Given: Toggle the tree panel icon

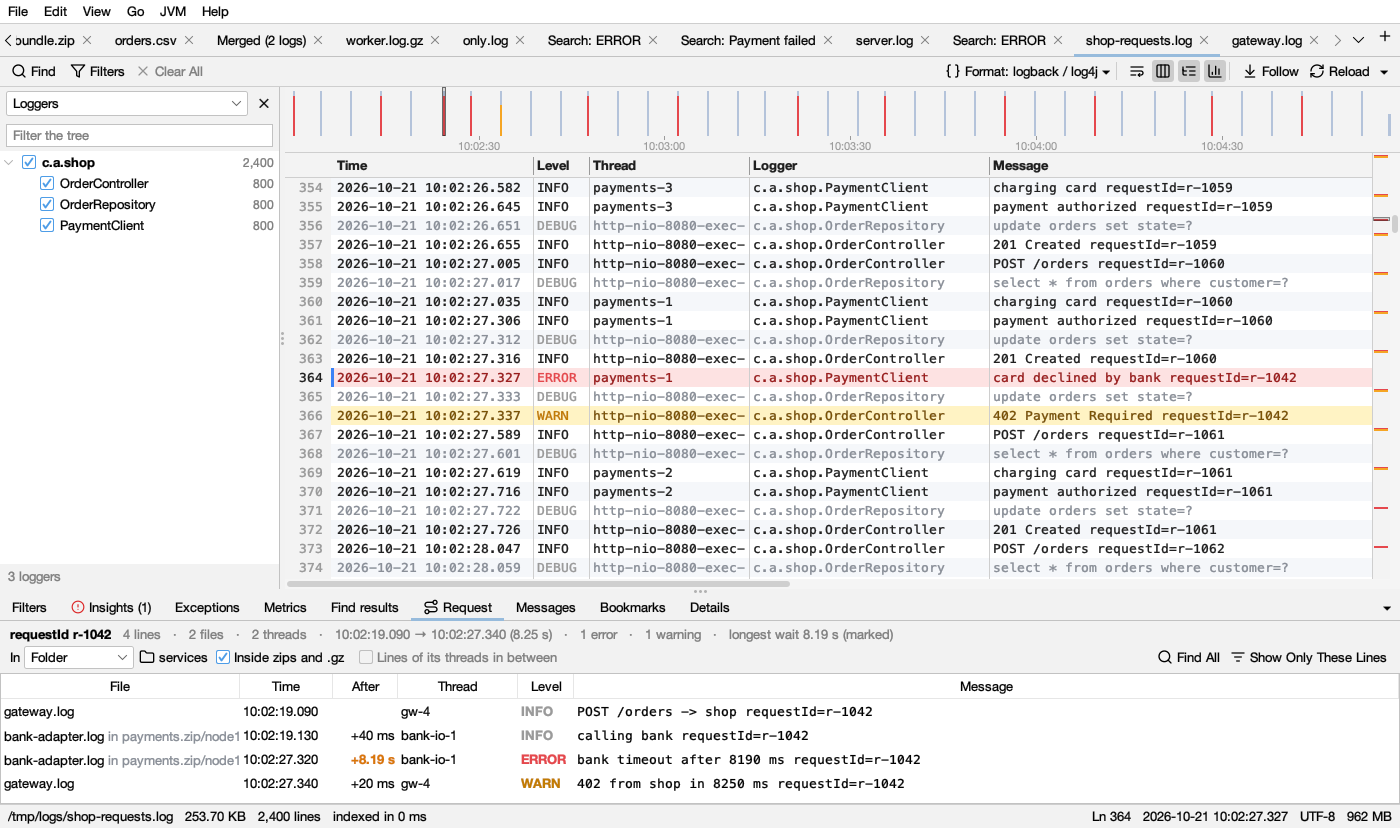Looking at the screenshot, I should point(1189,71).
